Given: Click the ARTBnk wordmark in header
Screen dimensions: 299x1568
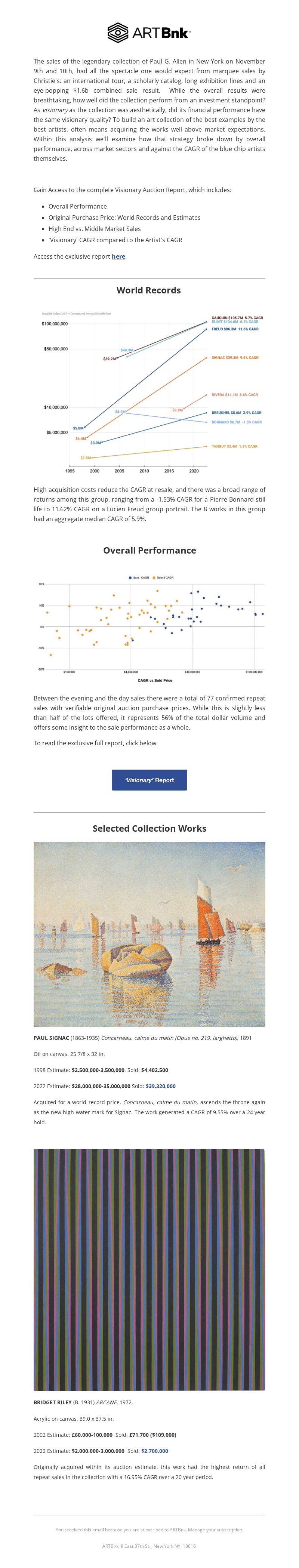Looking at the screenshot, I should 161,33.
